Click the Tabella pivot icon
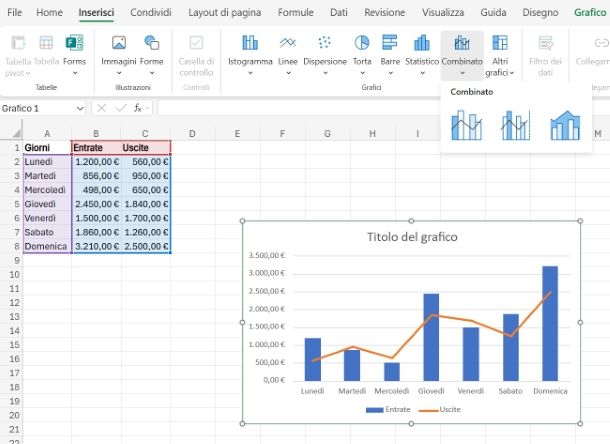Image resolution: width=610 pixels, height=444 pixels. click(18, 43)
